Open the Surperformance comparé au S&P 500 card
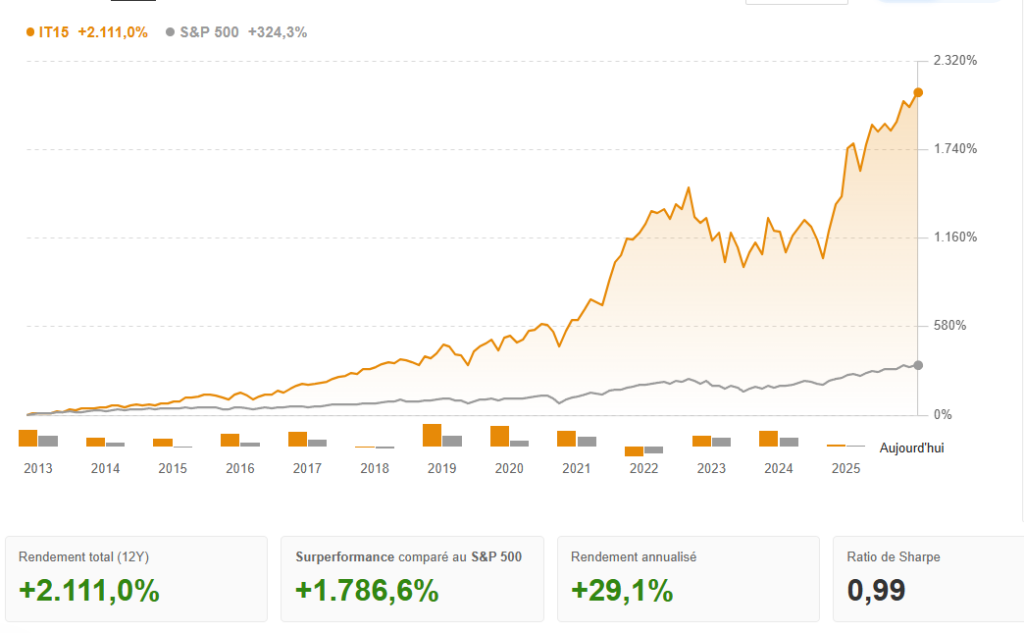 pos(412,579)
